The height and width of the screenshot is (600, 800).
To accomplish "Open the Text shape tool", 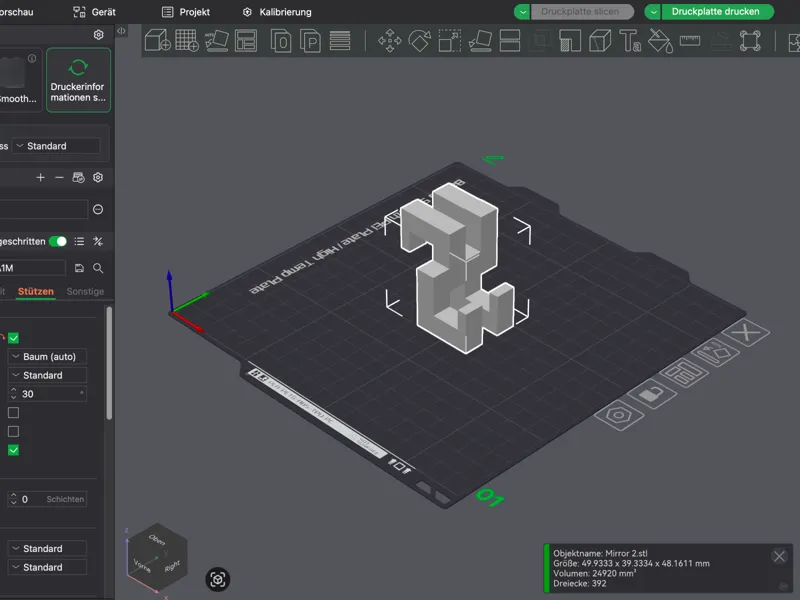I will (x=630, y=41).
